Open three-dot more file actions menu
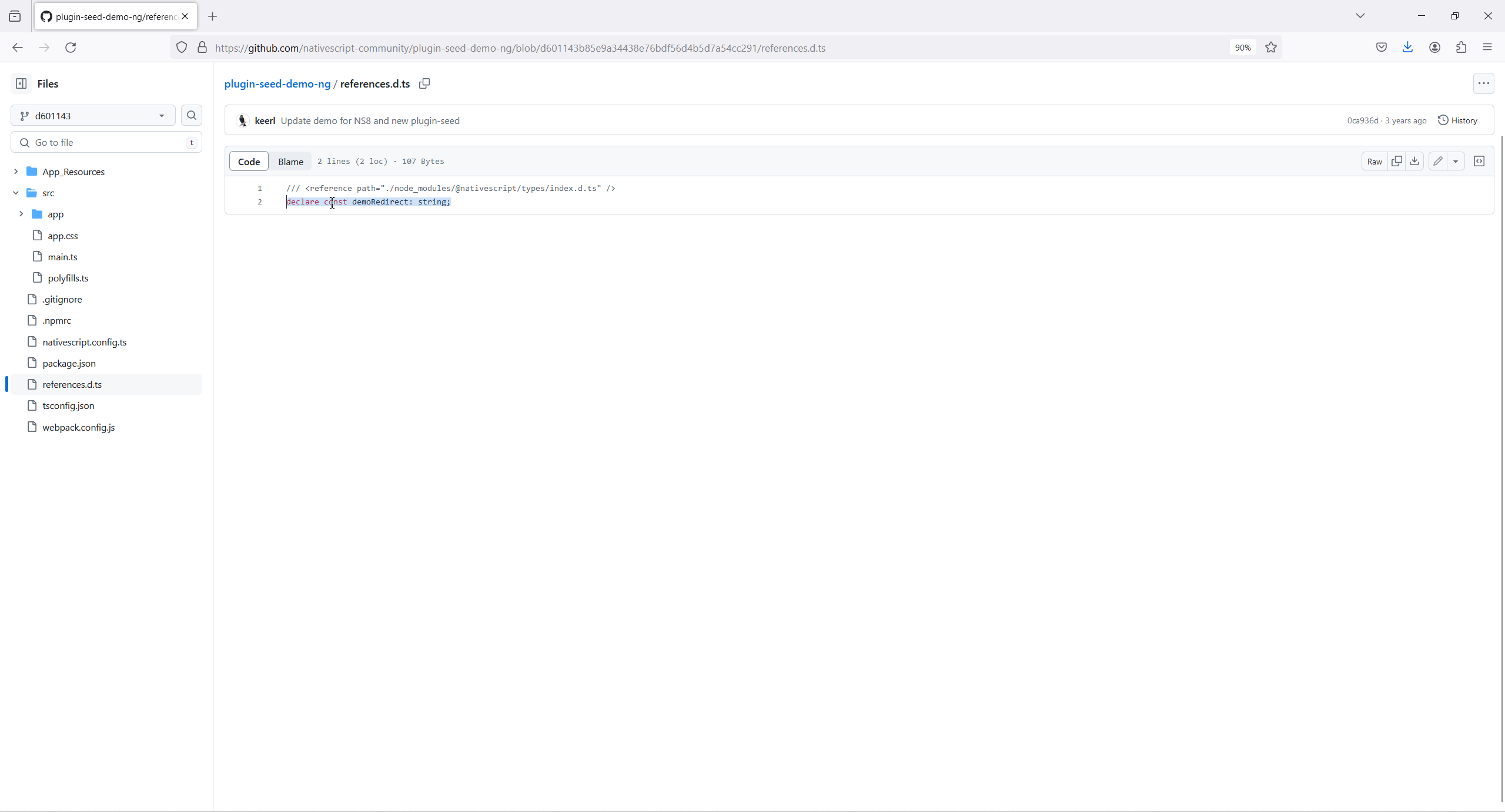 pos(1483,83)
